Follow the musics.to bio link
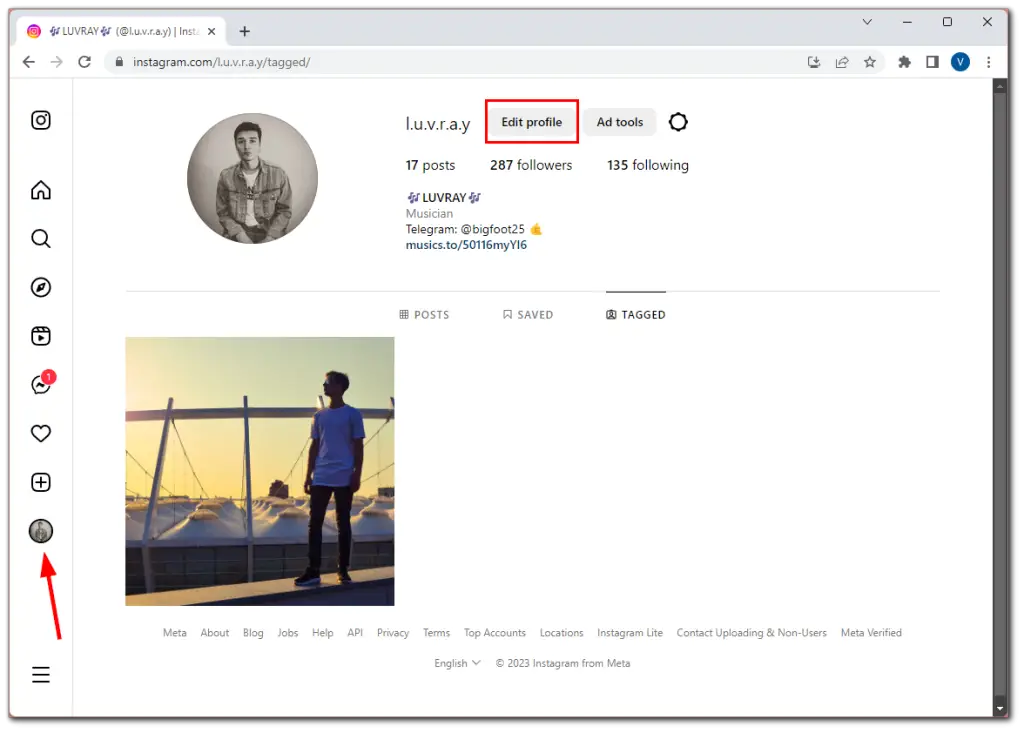1024x733 pixels. coord(466,245)
